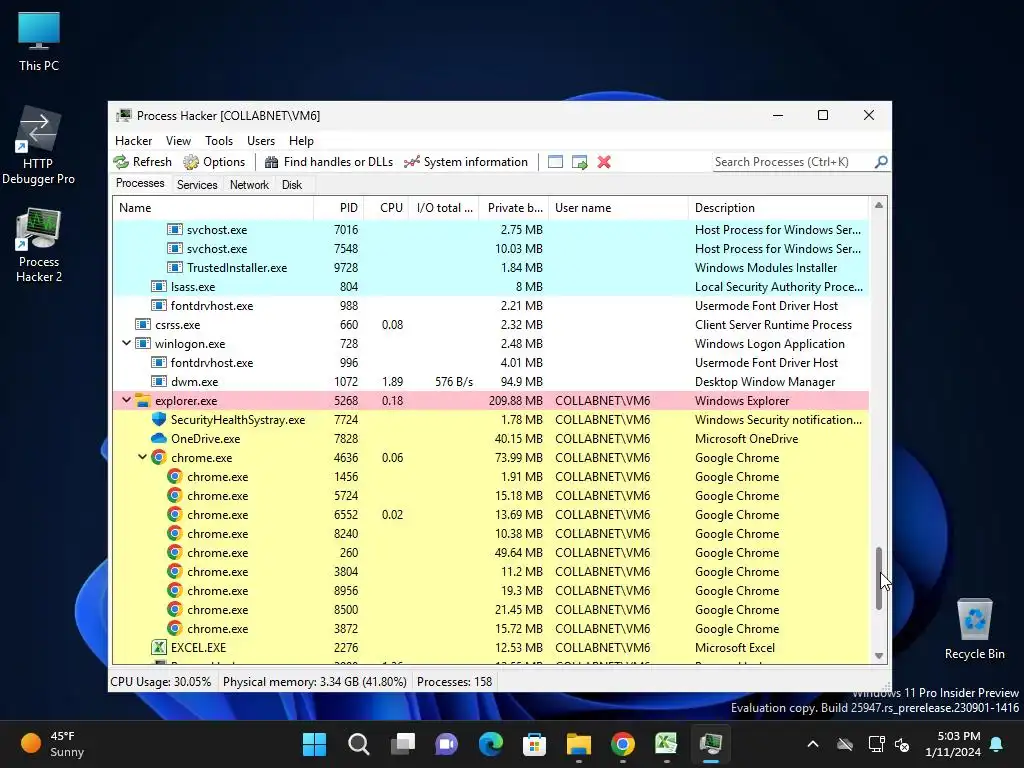Open the Hacker menu
Image resolution: width=1024 pixels, height=768 pixels.
click(133, 140)
